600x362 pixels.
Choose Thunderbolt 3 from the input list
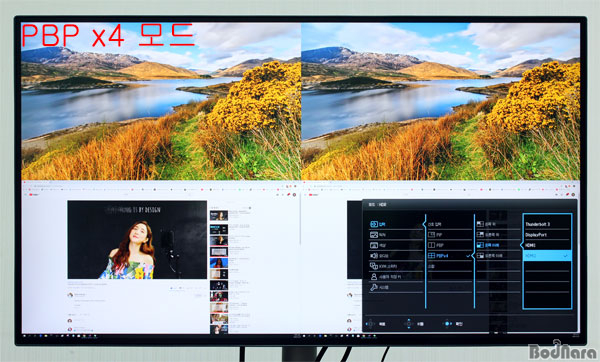pos(537,224)
